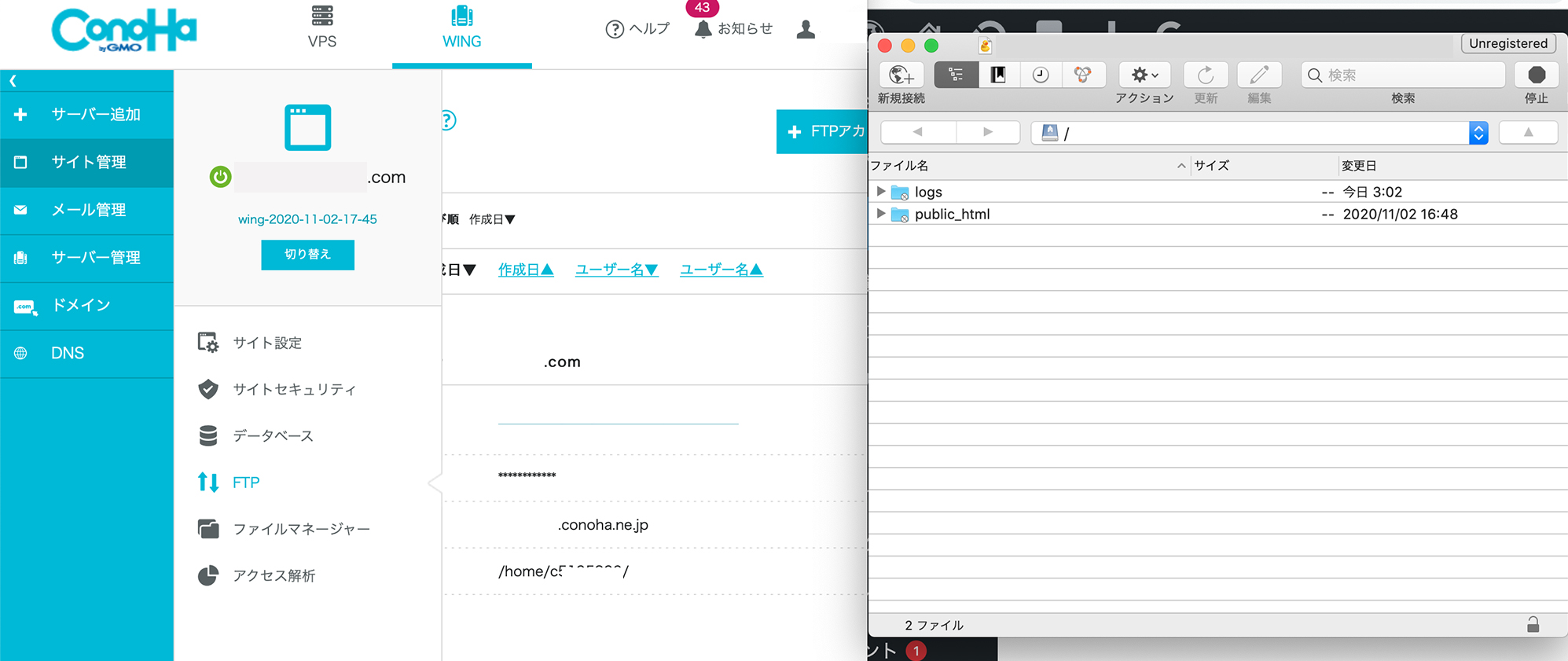Click the green power status icon
The image size is (1568, 661).
220,177
